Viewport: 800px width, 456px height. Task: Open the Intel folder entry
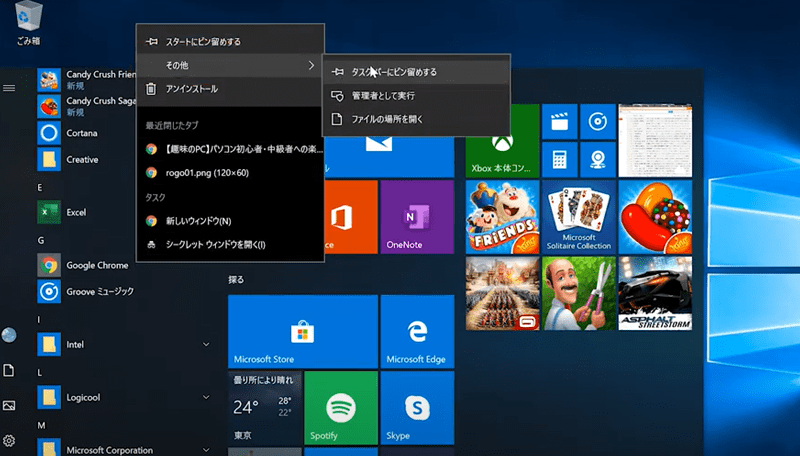point(124,345)
